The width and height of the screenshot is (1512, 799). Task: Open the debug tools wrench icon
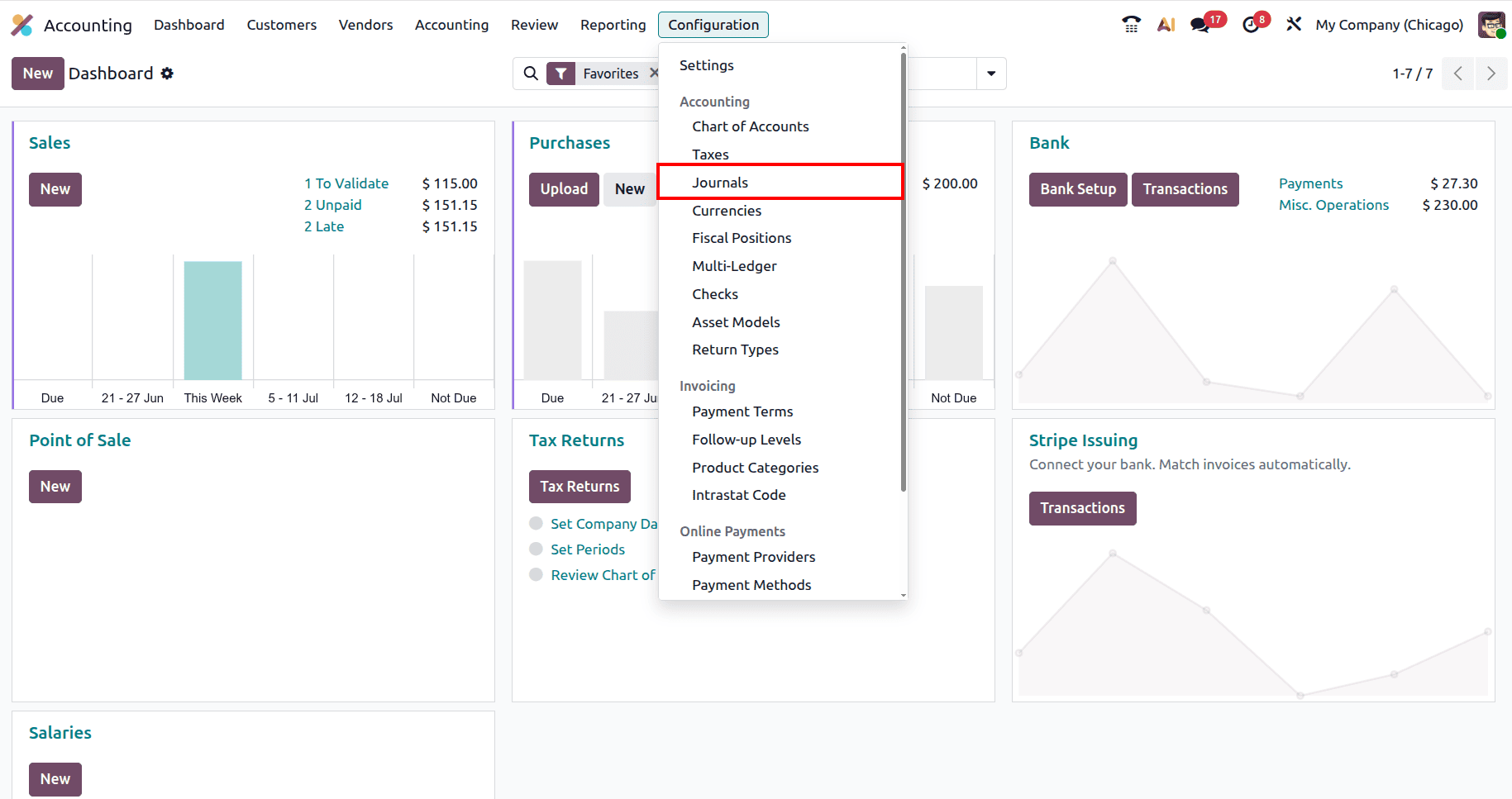coord(1294,25)
